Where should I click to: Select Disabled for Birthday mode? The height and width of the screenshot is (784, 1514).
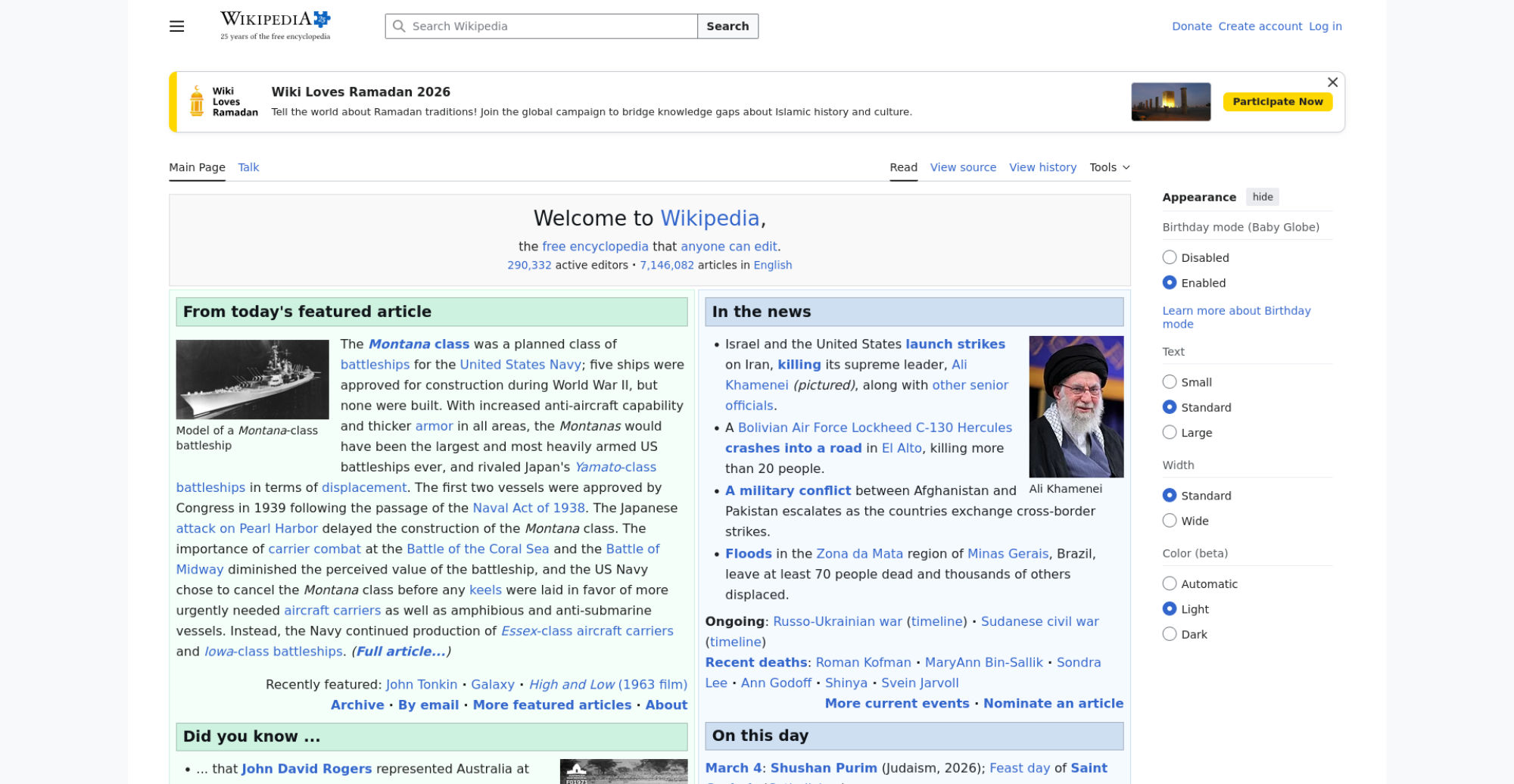[x=1170, y=257]
